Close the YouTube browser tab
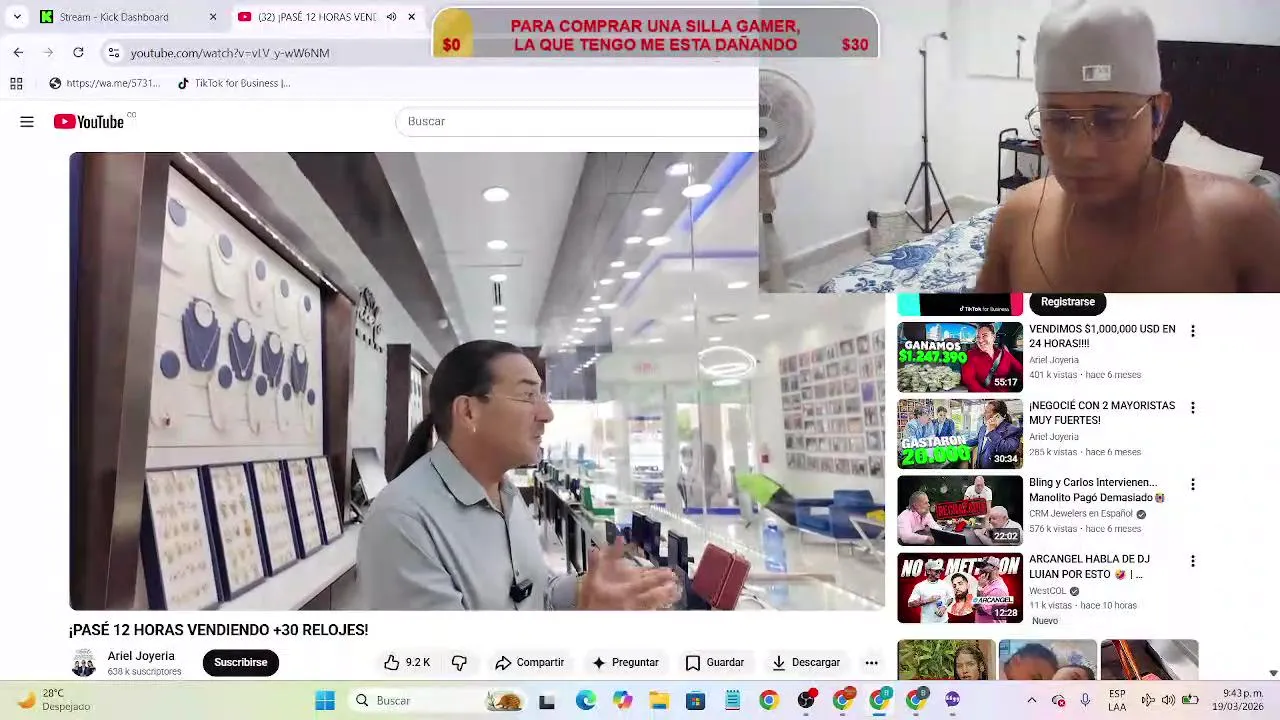This screenshot has height=720, width=1280. click(x=411, y=17)
